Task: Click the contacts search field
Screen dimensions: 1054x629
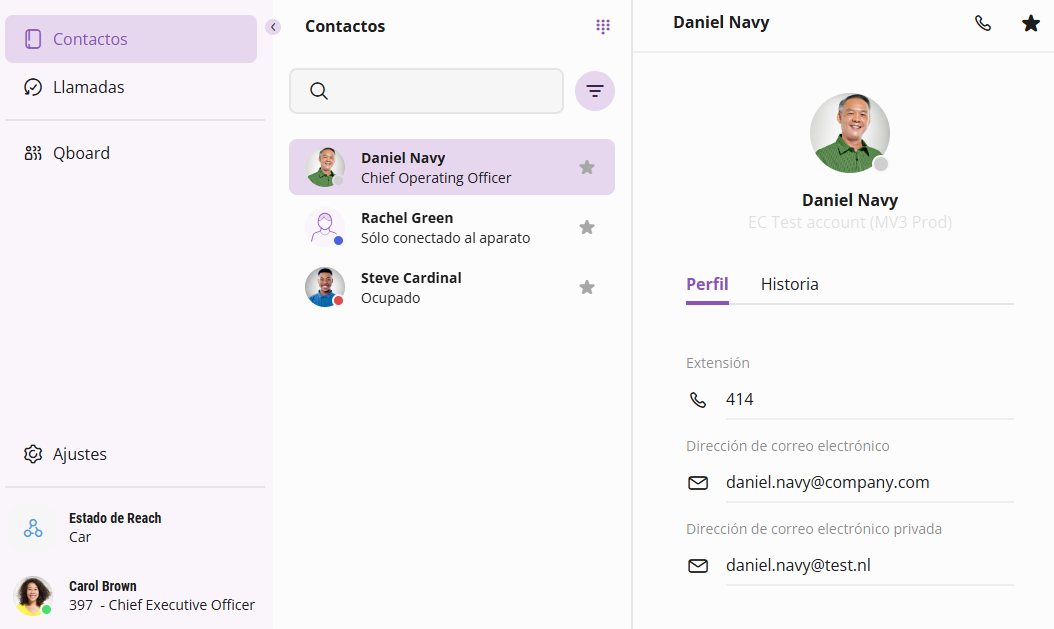Action: (440, 91)
